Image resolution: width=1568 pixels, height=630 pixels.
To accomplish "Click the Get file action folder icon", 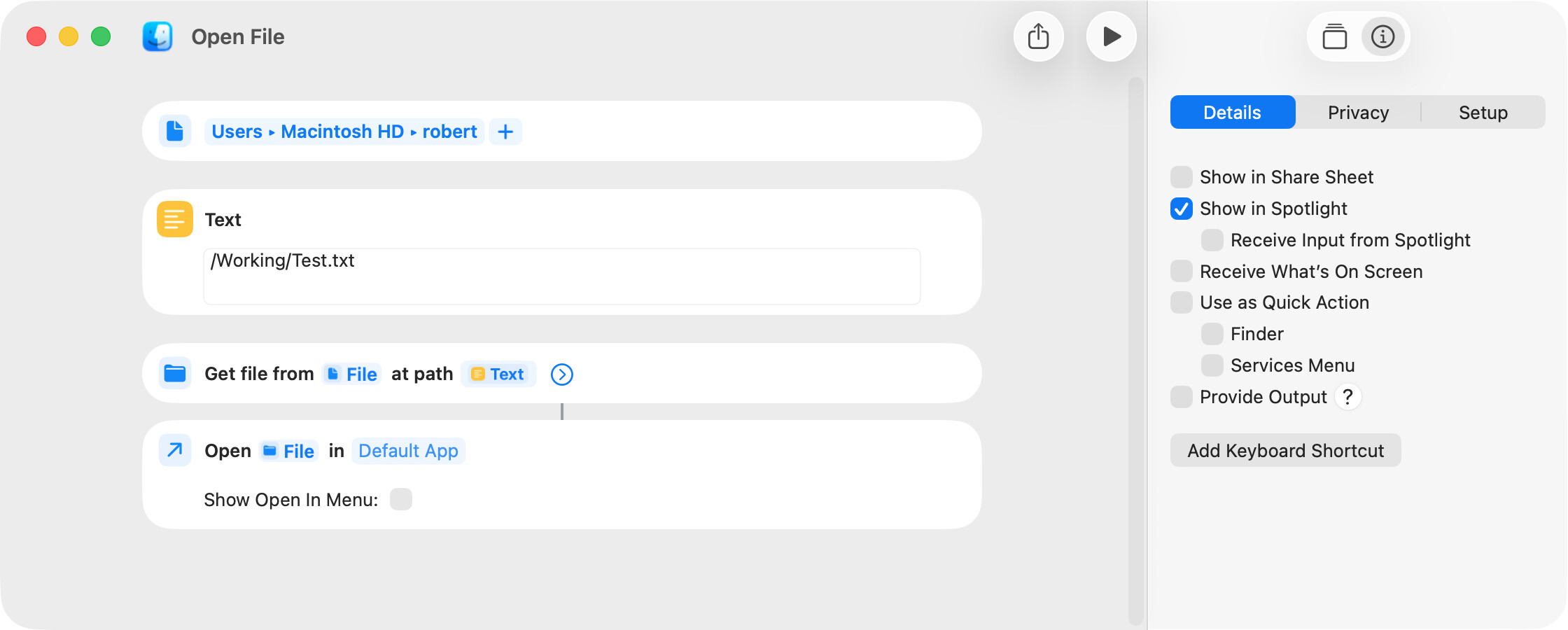I will pos(174,374).
